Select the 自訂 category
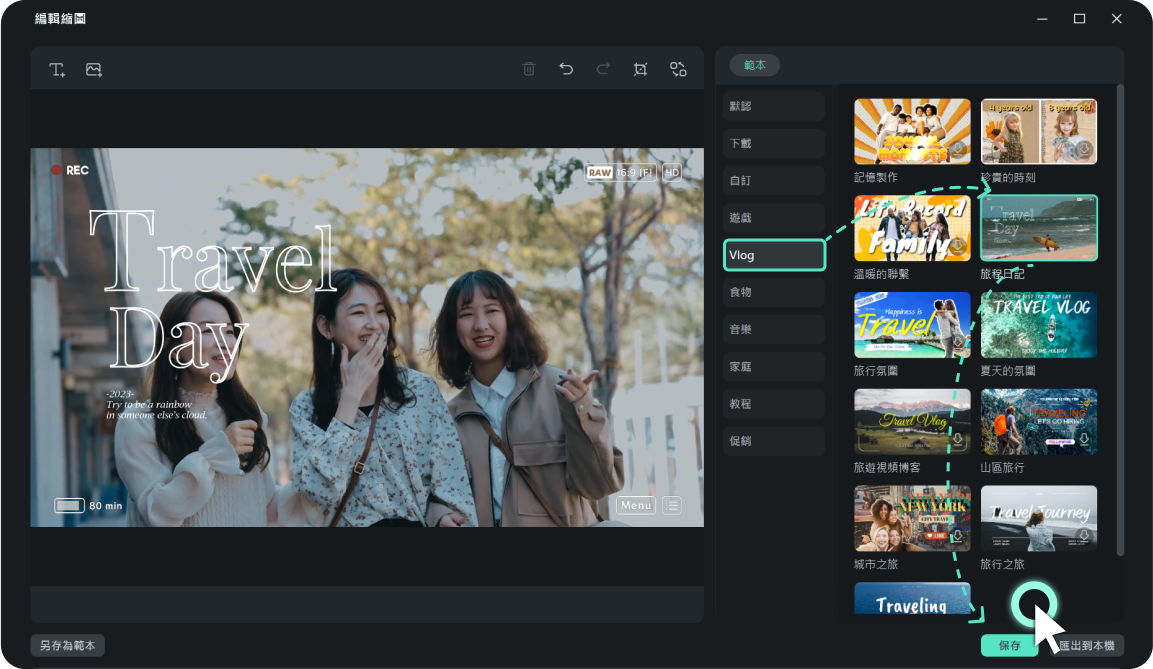Image resolution: width=1153 pixels, height=669 pixels. [x=774, y=180]
